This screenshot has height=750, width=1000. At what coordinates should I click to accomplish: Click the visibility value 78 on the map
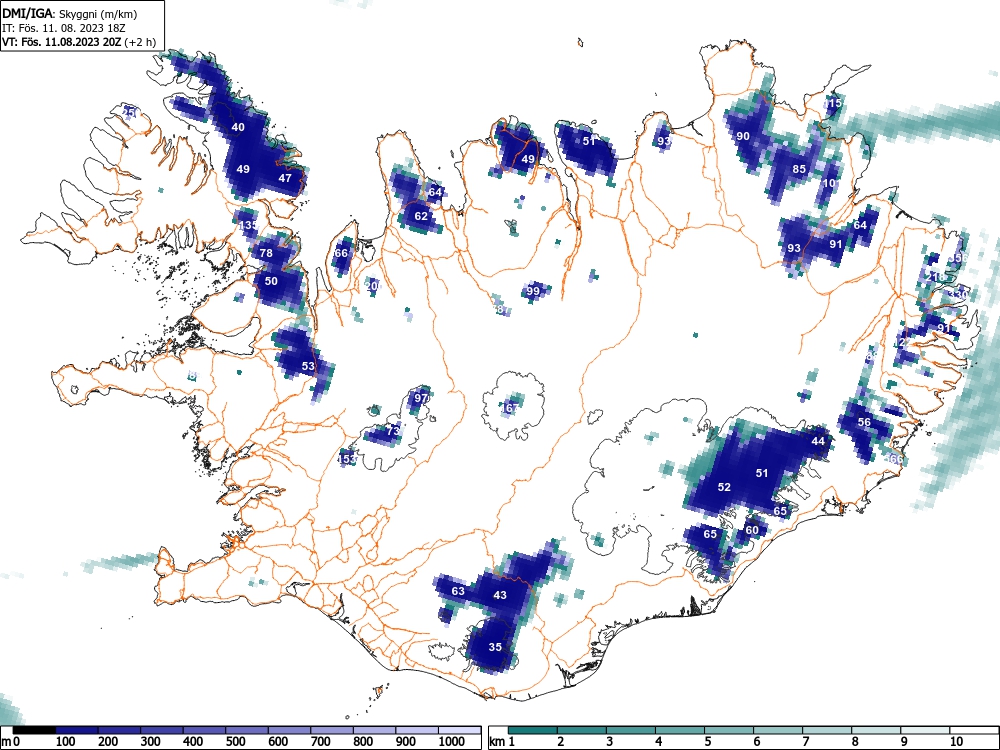tap(266, 253)
